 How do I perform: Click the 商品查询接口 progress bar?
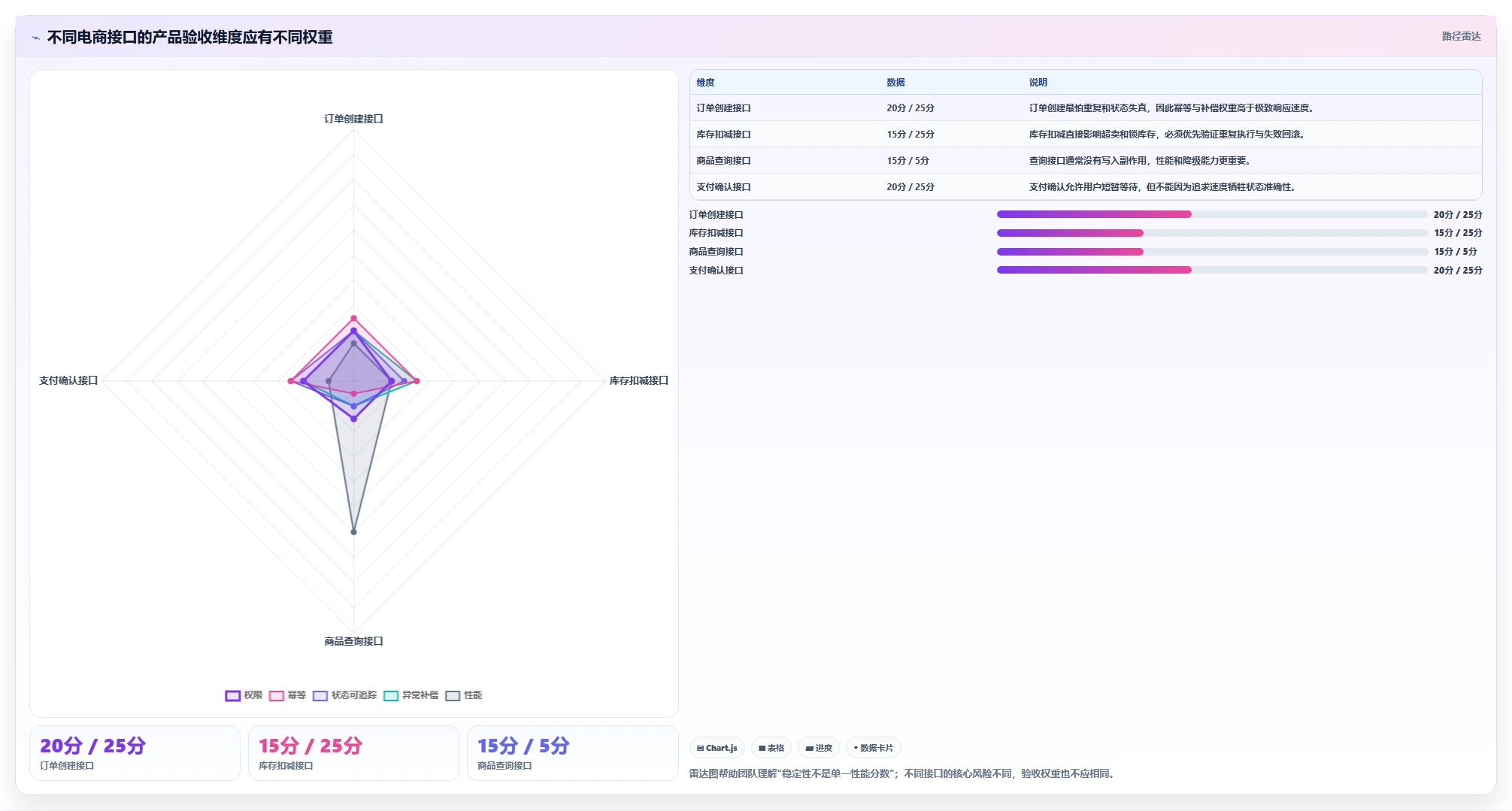point(1212,252)
